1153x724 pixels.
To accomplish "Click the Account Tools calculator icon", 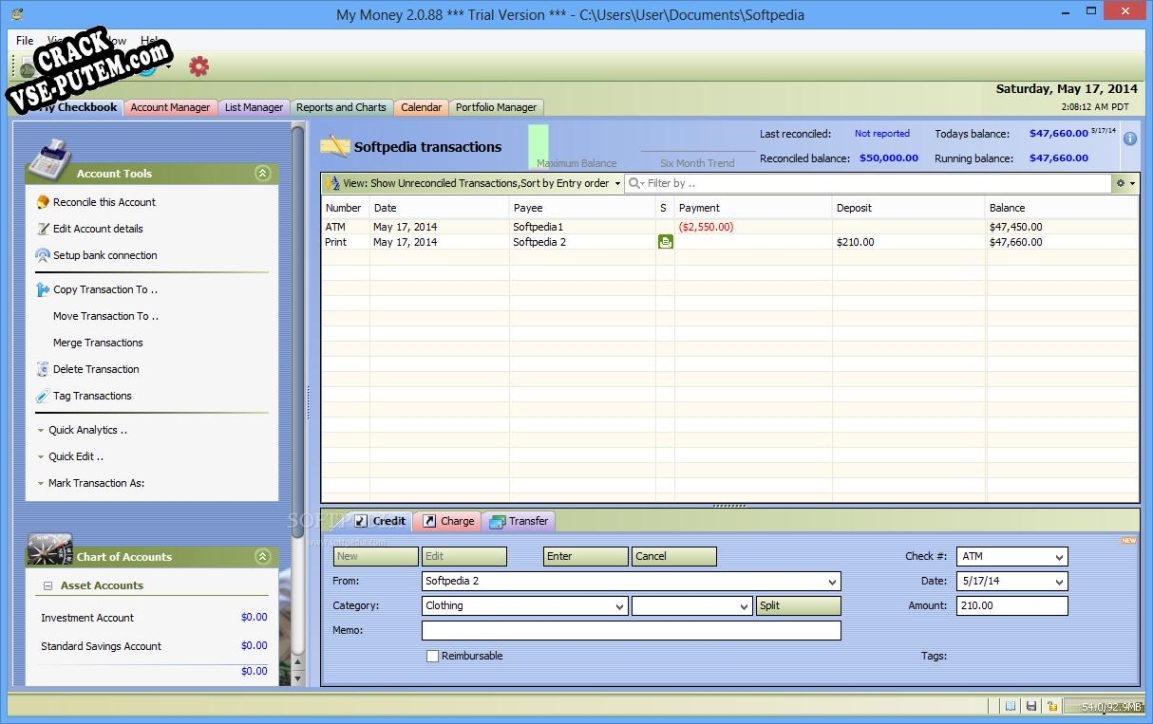I will (x=49, y=160).
